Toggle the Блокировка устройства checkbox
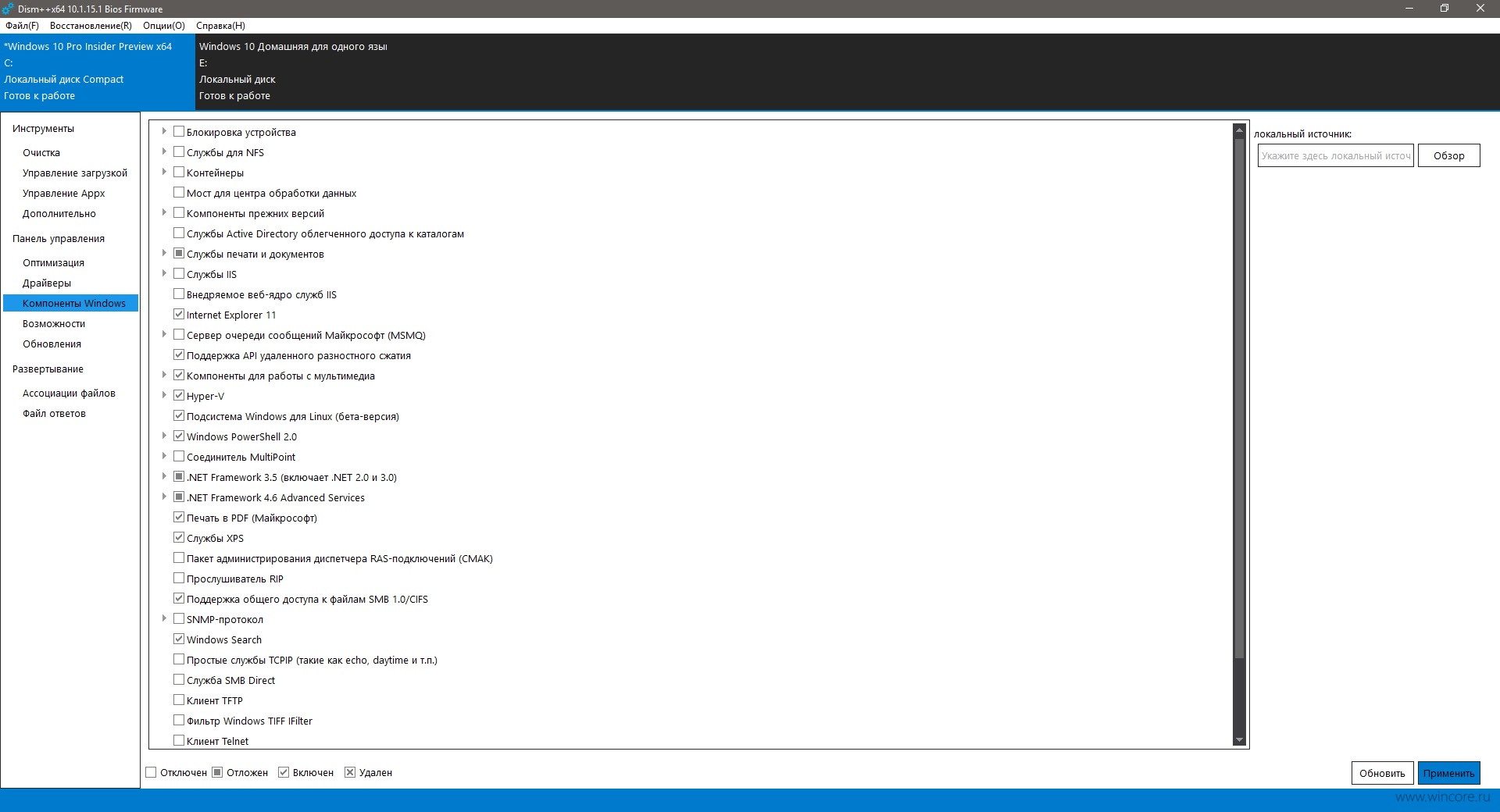The image size is (1500, 812). pos(179,131)
